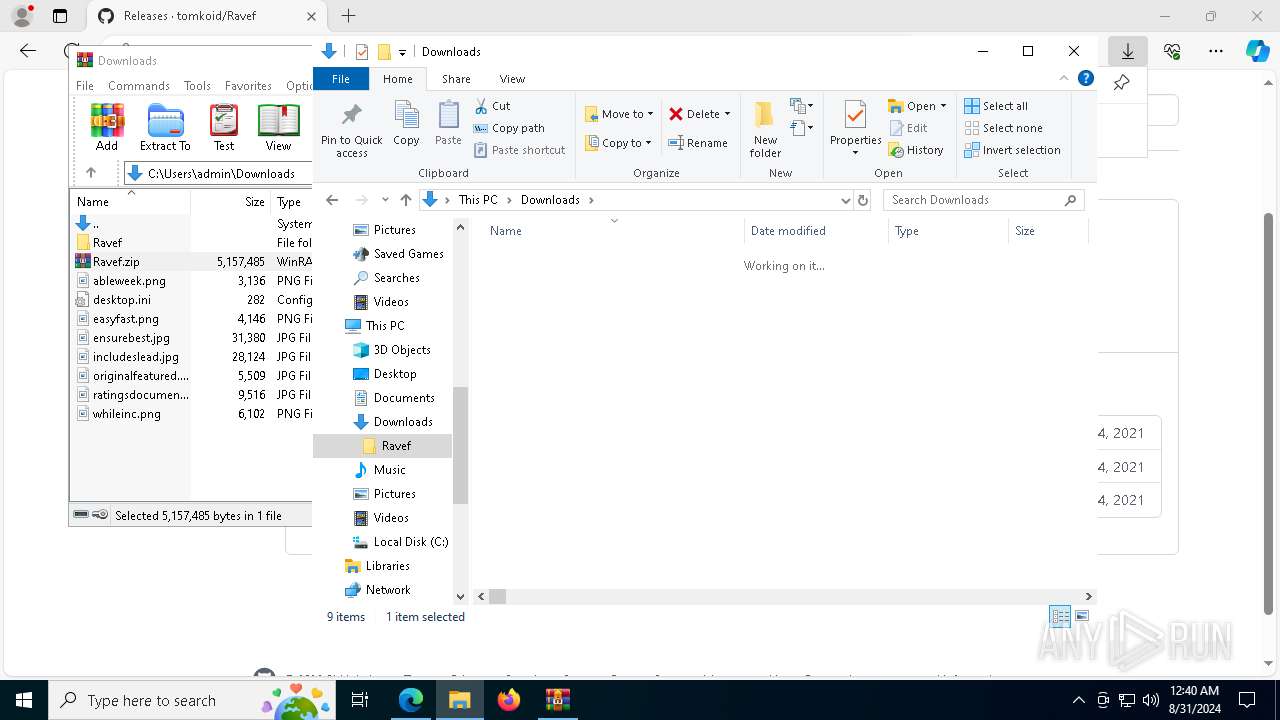The height and width of the screenshot is (720, 1280).
Task: Select whileinc.png in WinRAR list
Action: pyautogui.click(x=192, y=414)
